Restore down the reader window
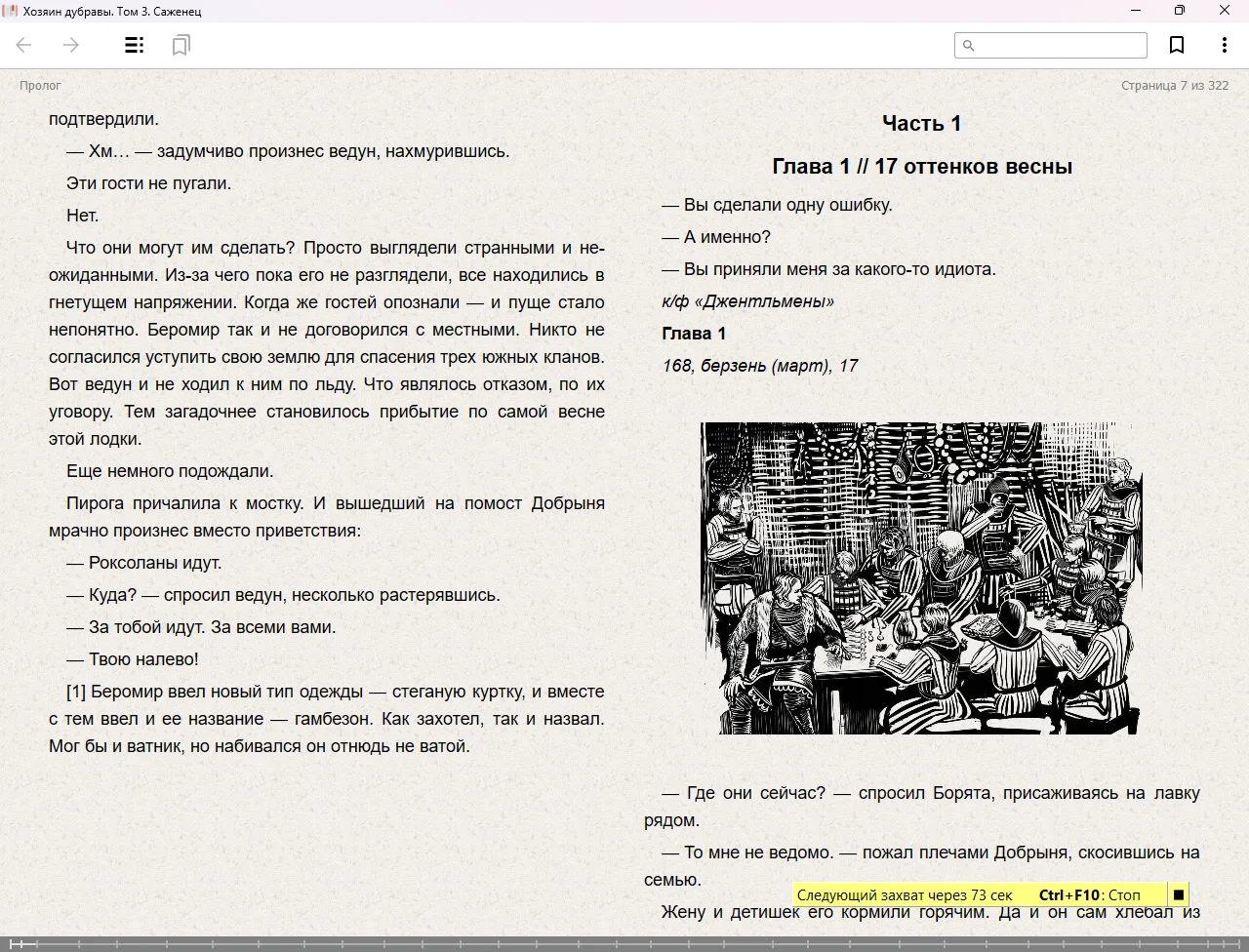1249x952 pixels. coord(1180,11)
